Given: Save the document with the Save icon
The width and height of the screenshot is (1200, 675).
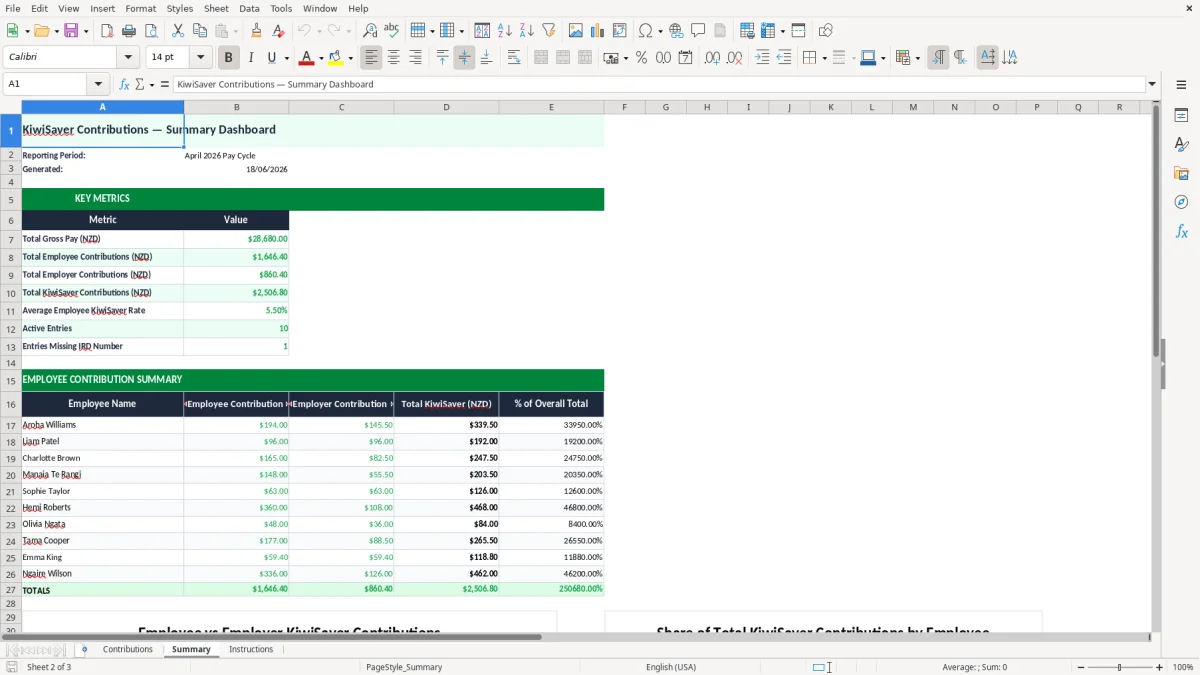Looking at the screenshot, I should 71,31.
